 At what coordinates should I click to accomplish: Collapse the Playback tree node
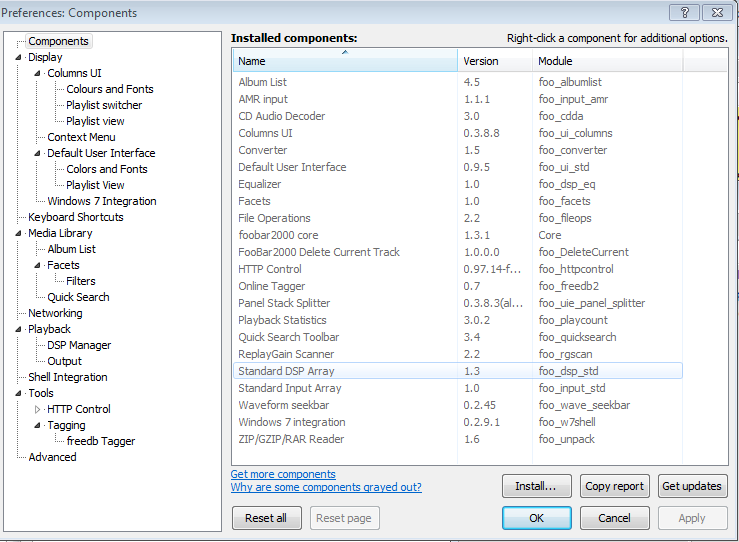point(18,329)
